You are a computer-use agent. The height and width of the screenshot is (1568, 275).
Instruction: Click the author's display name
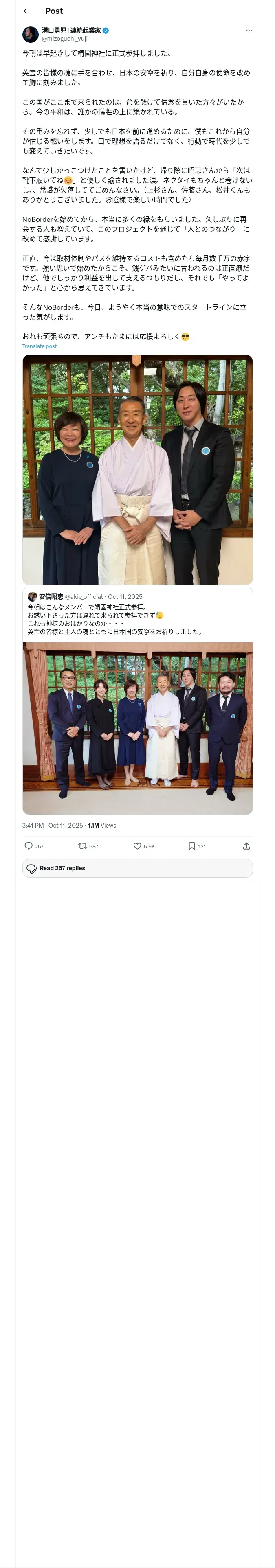tap(71, 31)
